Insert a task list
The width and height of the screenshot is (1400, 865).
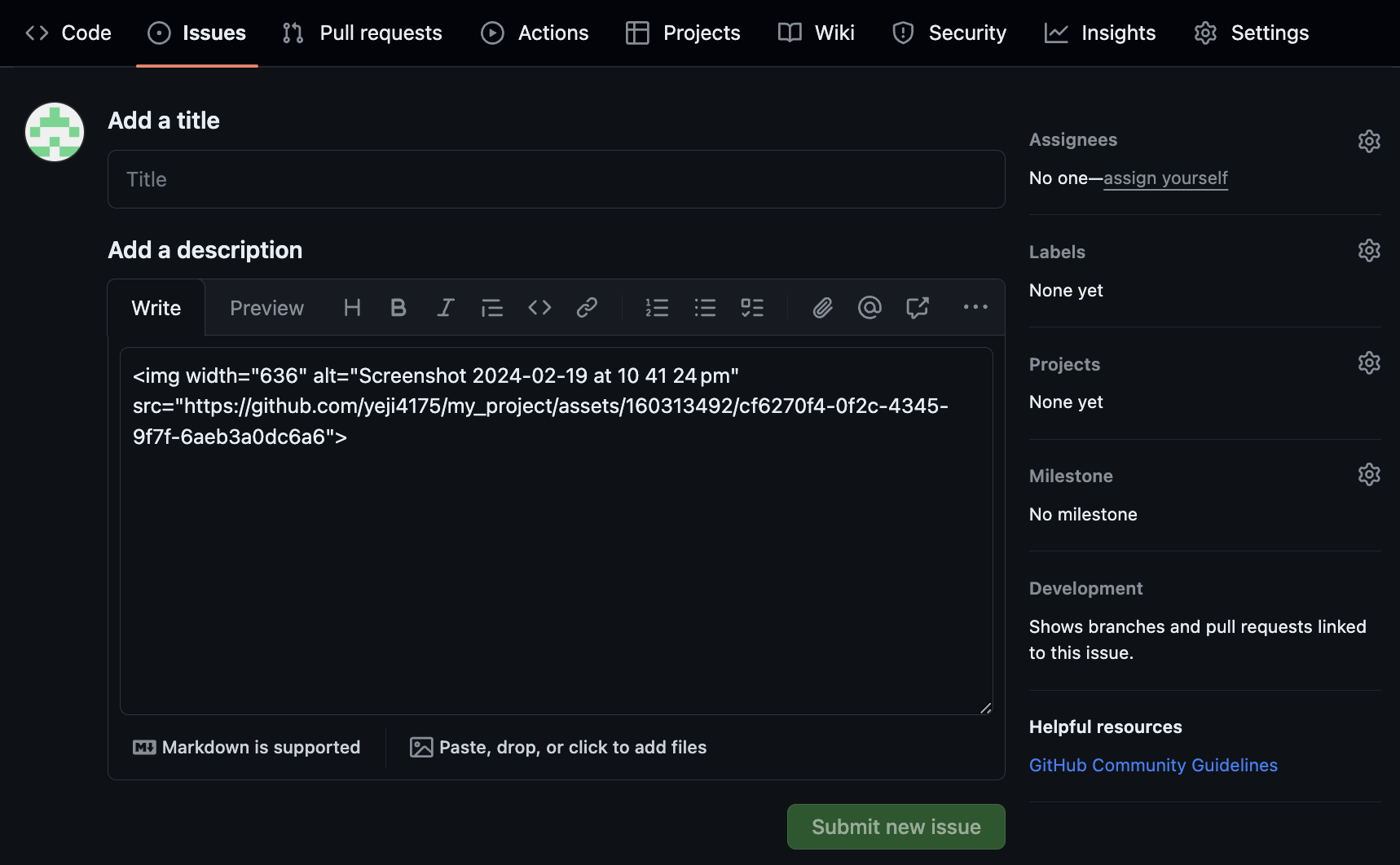point(752,308)
